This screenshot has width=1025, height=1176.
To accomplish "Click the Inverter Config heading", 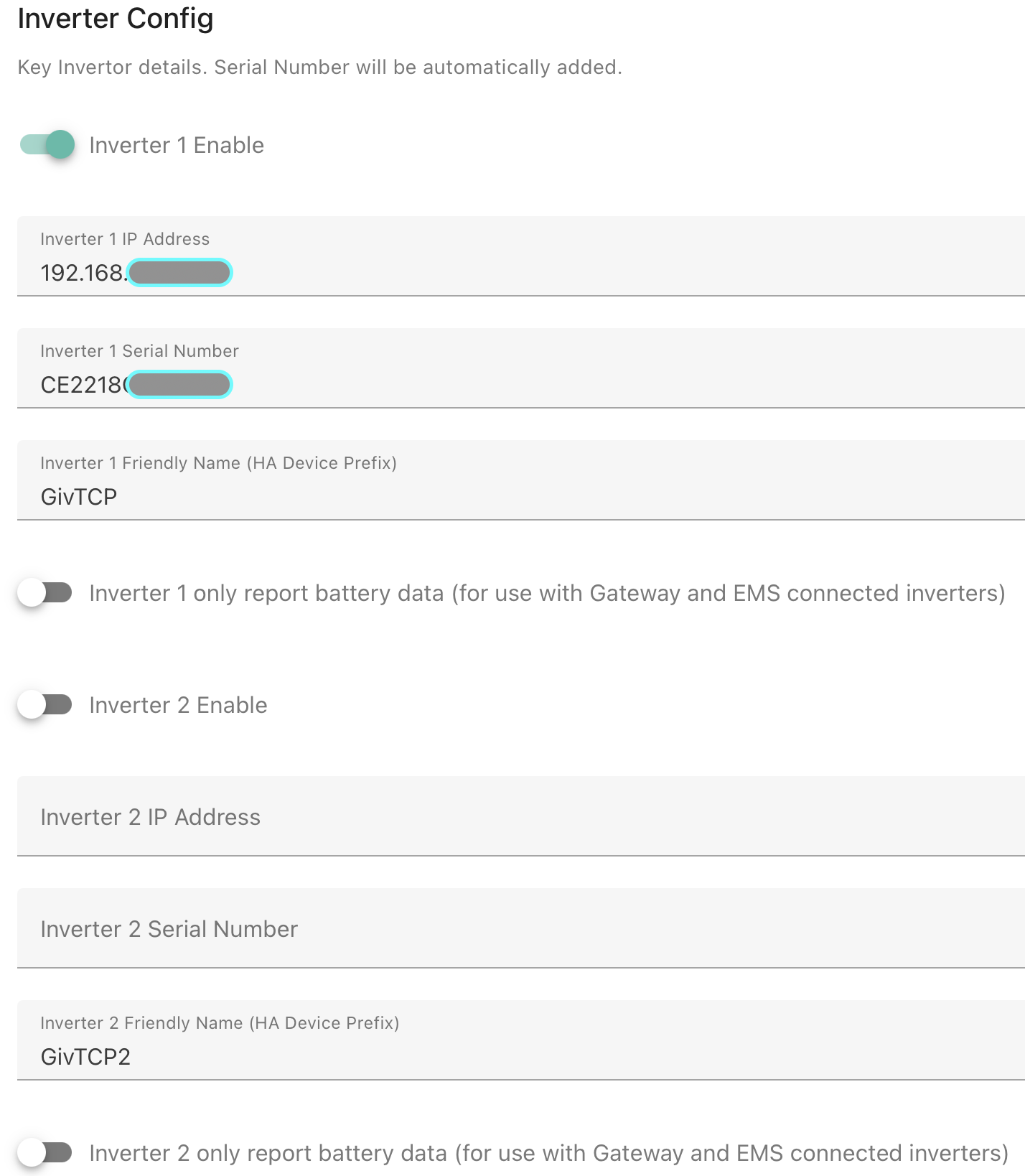I will tap(116, 19).
